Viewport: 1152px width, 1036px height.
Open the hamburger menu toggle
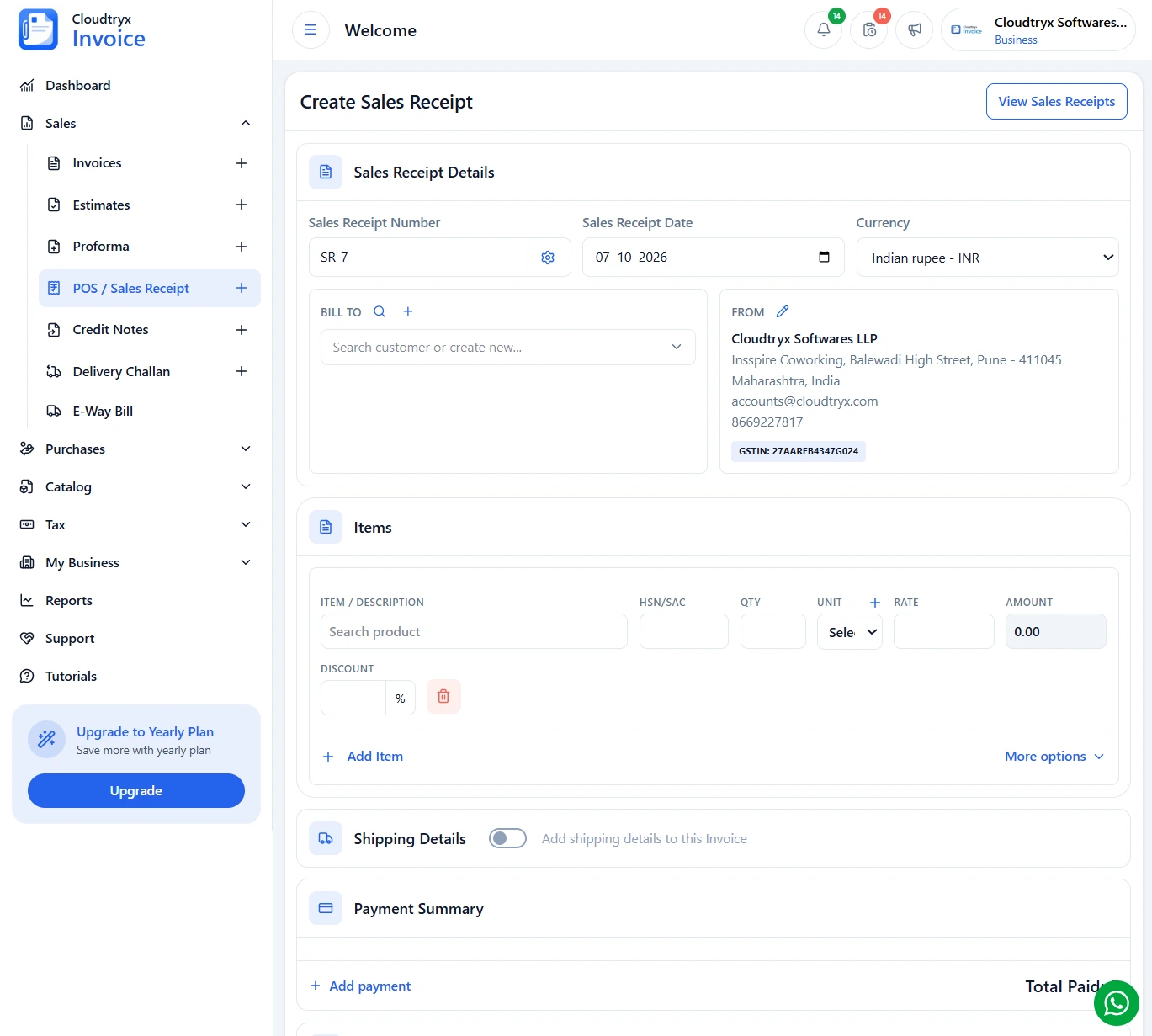311,30
